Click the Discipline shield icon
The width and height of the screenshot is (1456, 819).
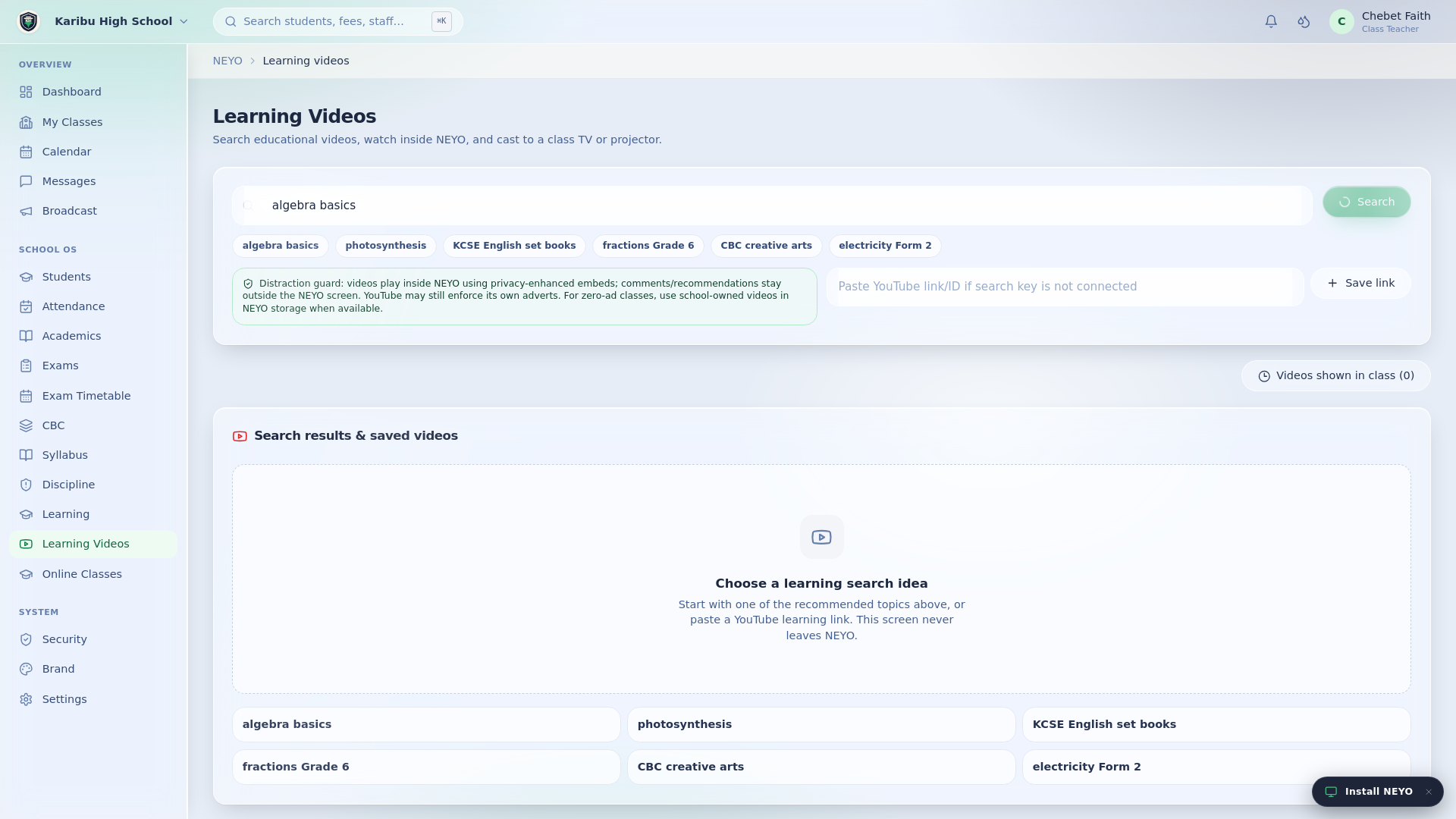tap(26, 485)
